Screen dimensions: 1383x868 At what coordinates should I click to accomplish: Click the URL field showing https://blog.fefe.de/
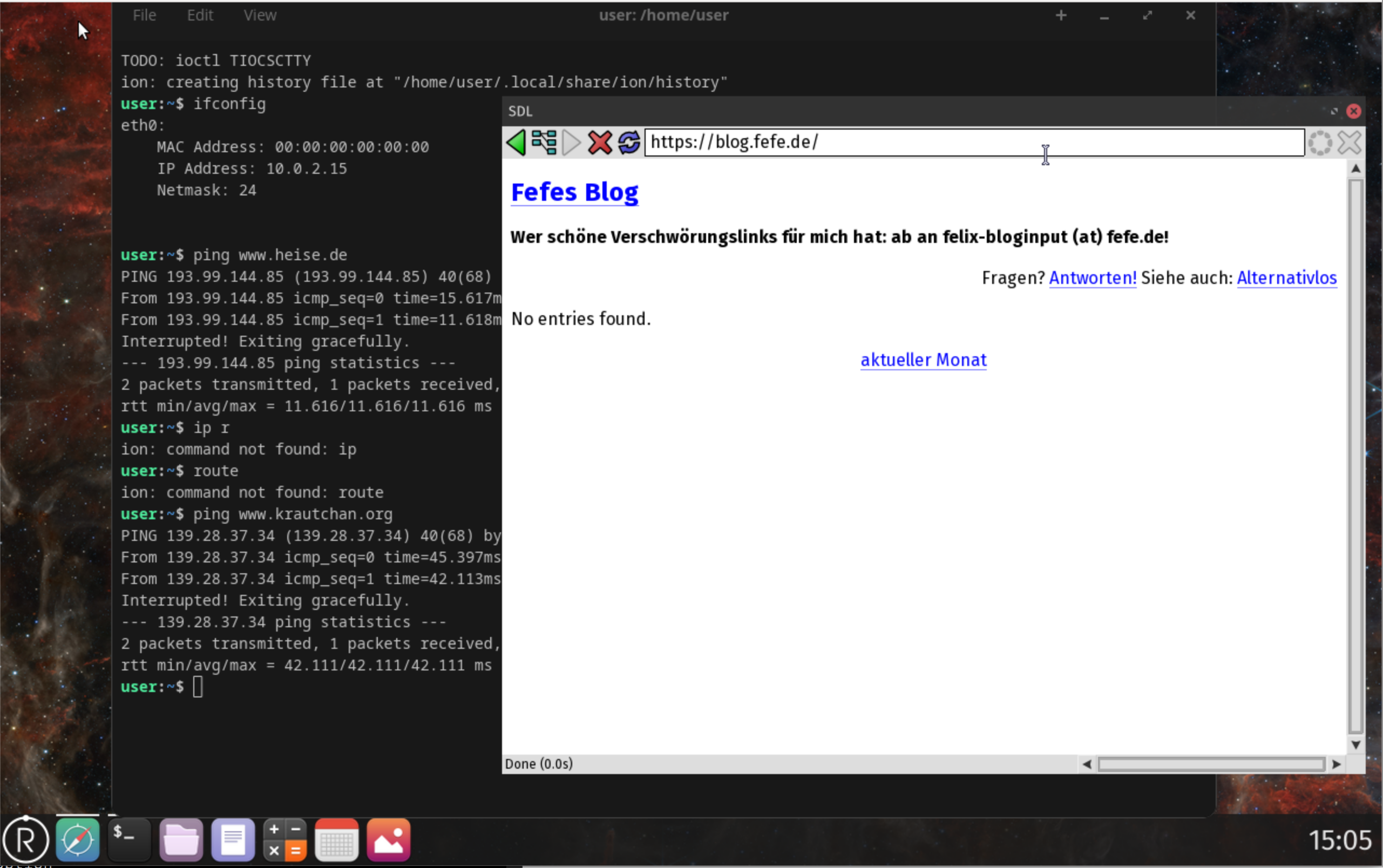[974, 143]
